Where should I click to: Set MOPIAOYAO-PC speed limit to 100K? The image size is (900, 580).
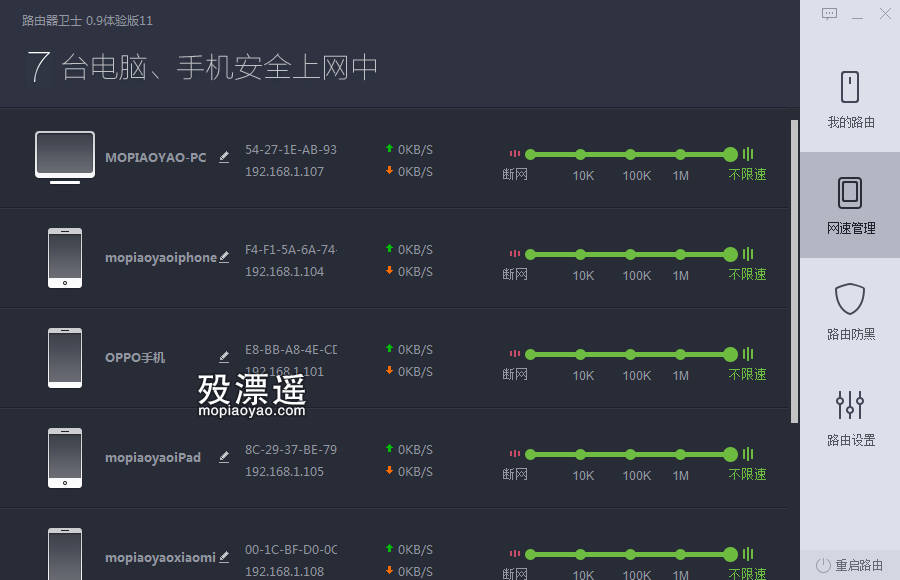click(631, 154)
